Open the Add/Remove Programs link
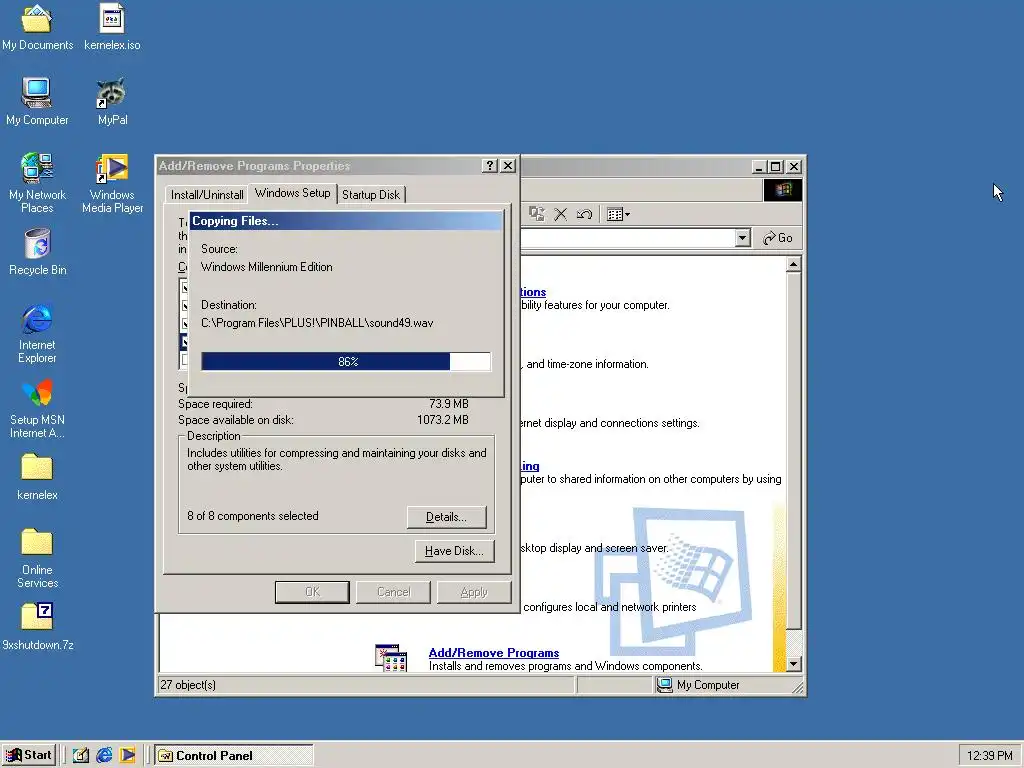 [494, 652]
